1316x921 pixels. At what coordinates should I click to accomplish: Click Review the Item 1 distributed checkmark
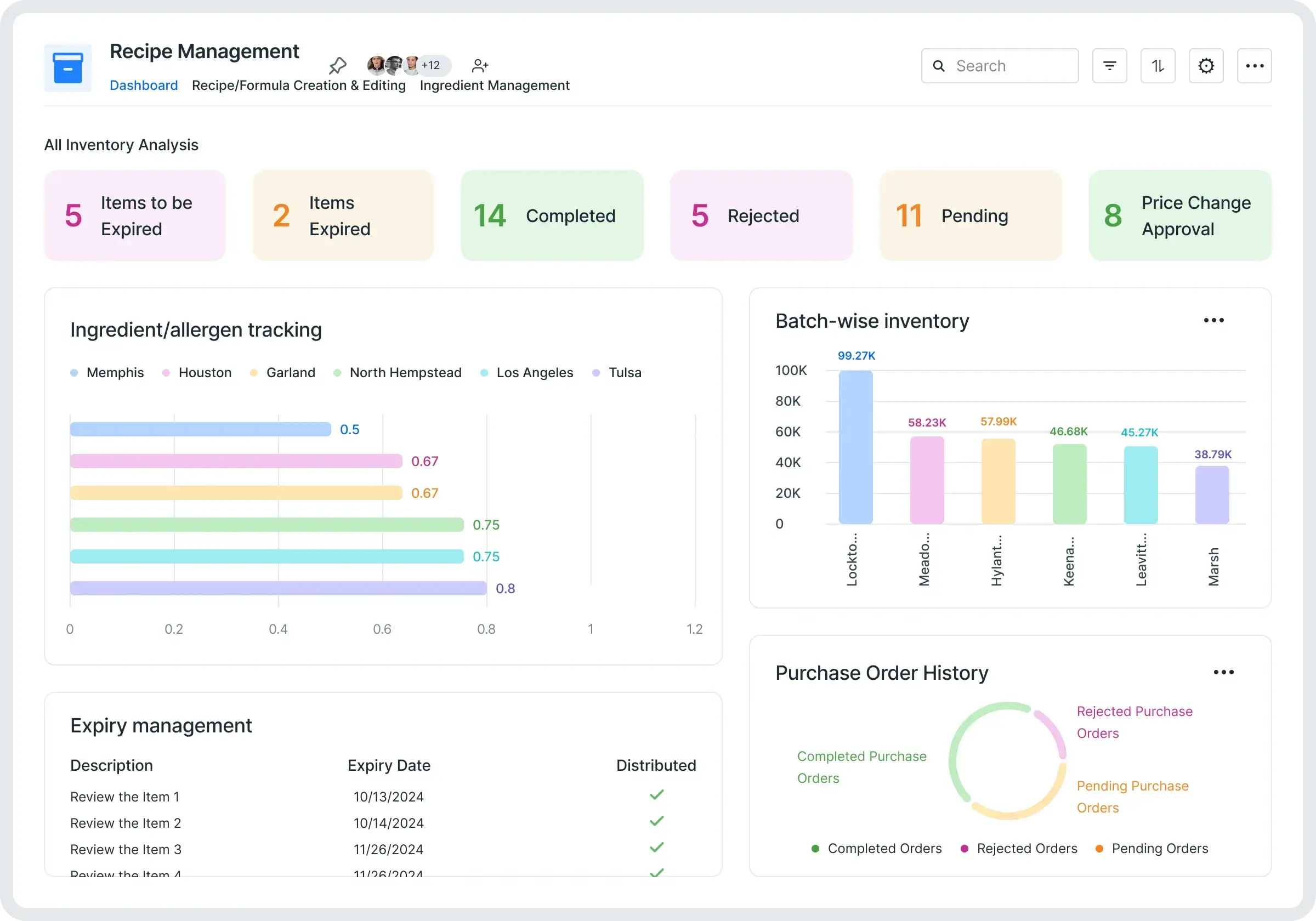pyautogui.click(x=656, y=794)
